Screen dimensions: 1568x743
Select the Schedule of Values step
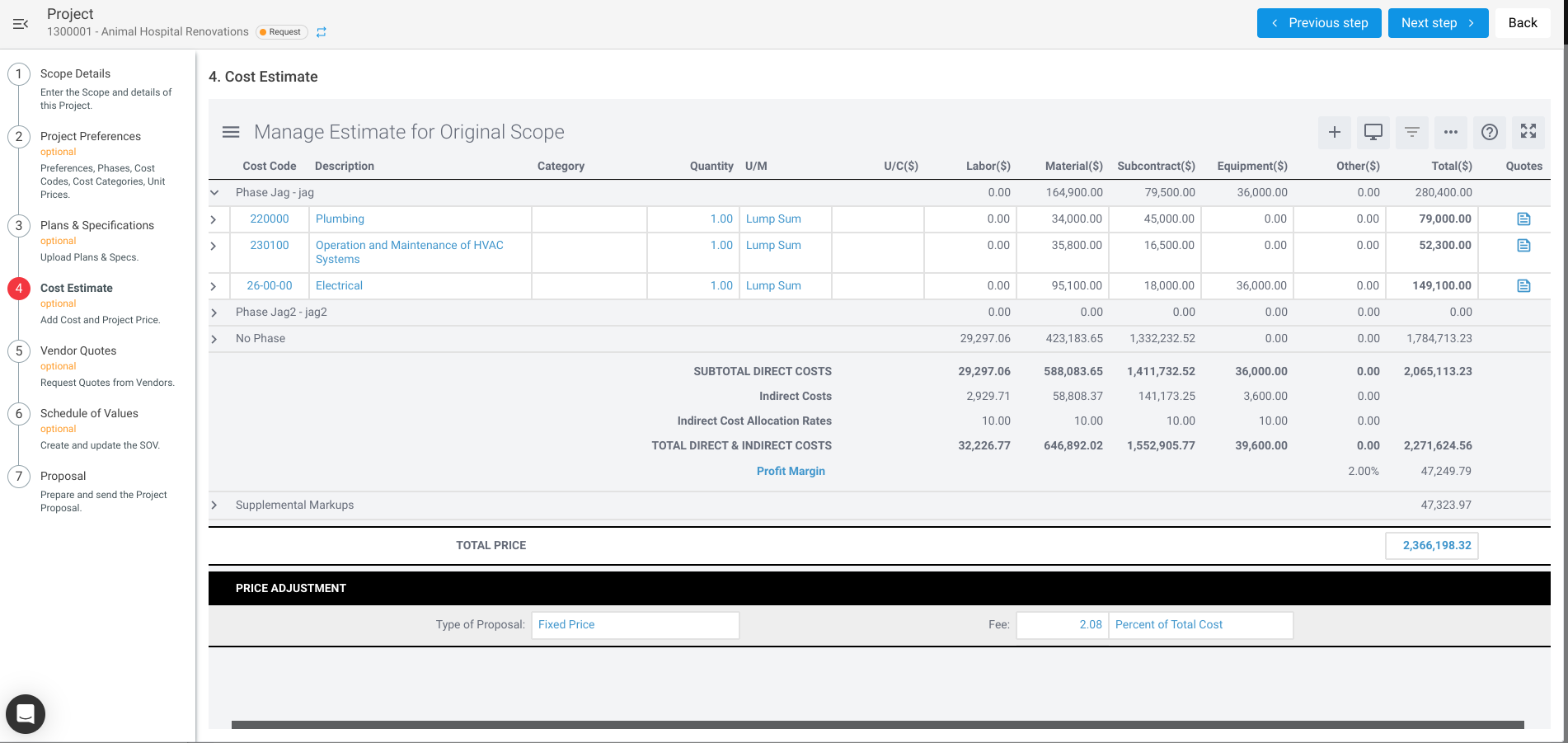click(x=89, y=413)
